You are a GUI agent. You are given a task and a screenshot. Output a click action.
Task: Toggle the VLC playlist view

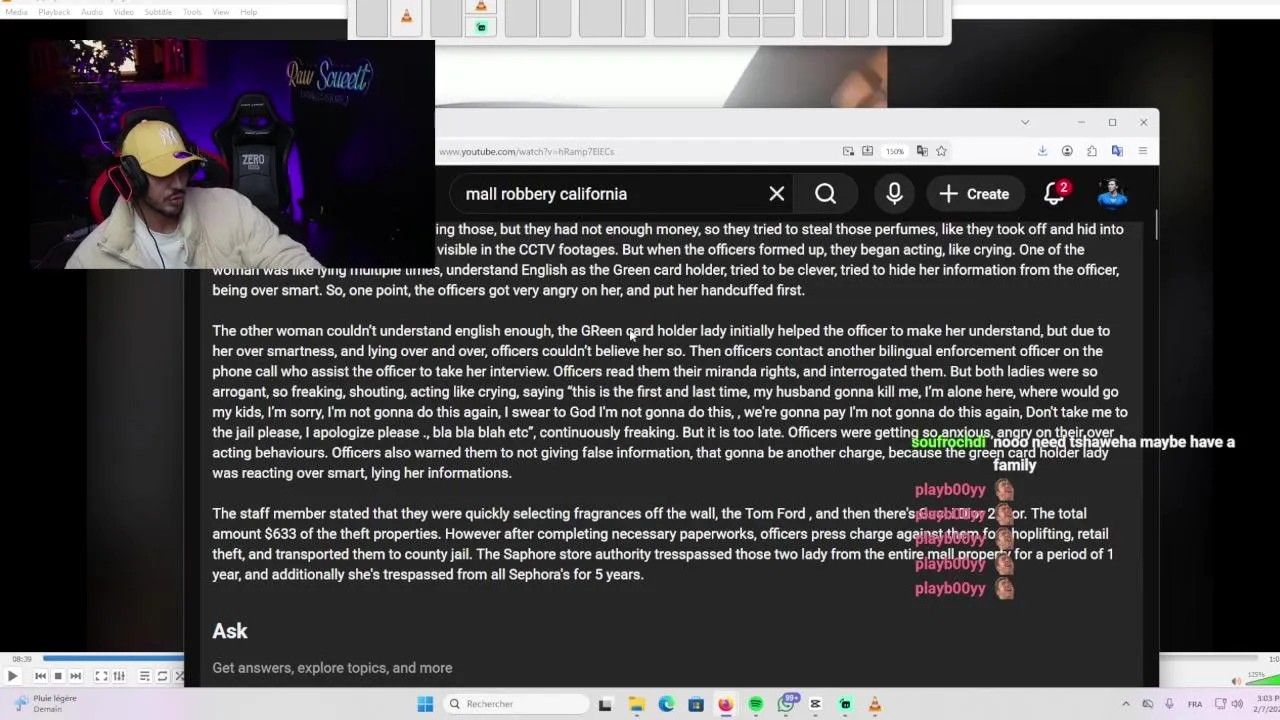click(144, 676)
